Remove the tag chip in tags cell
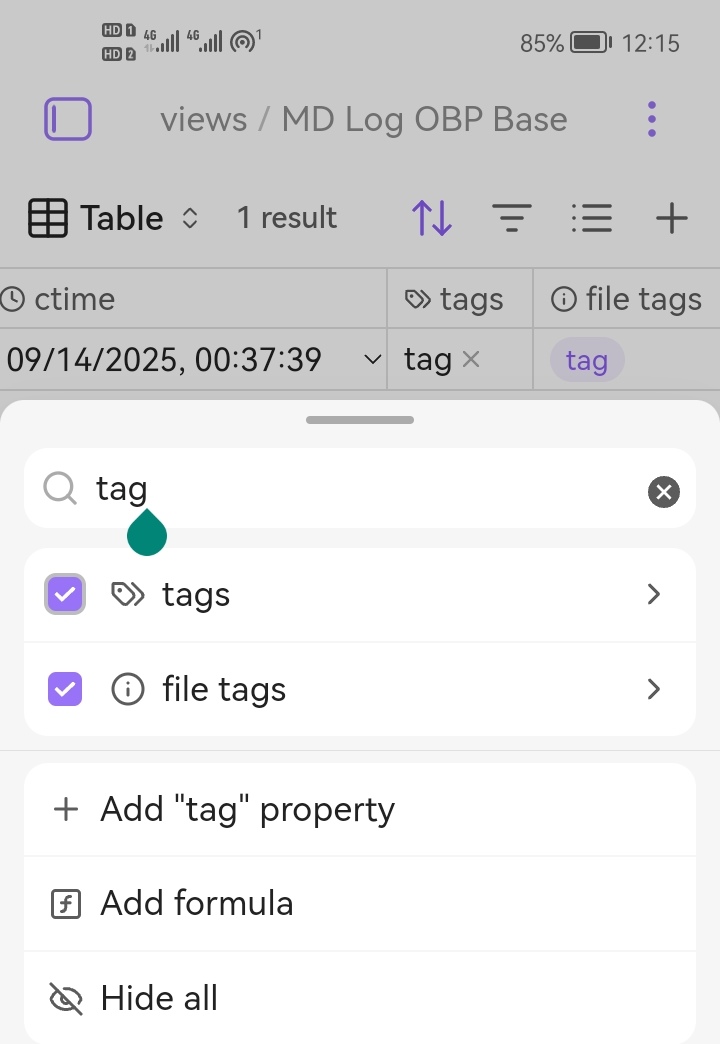Viewport: 720px width, 1044px height. pyautogui.click(x=471, y=359)
